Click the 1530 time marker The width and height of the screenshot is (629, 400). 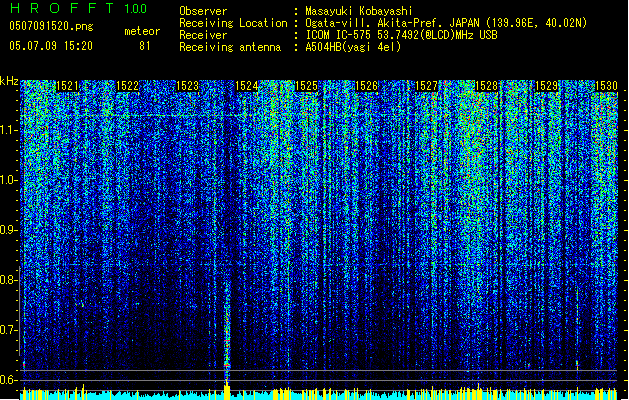point(606,86)
